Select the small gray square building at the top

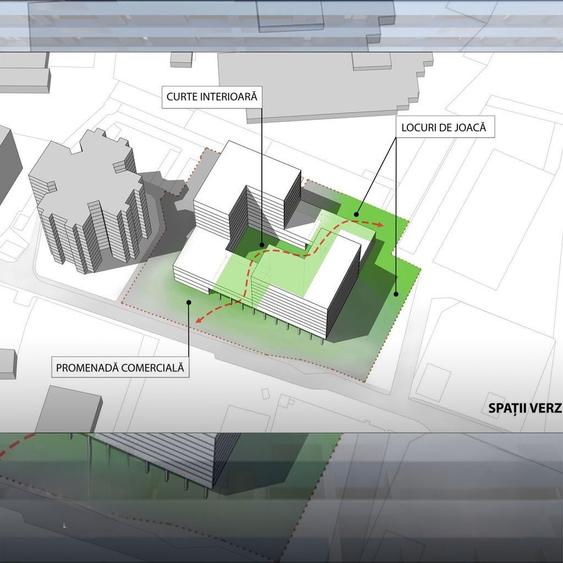[181, 60]
